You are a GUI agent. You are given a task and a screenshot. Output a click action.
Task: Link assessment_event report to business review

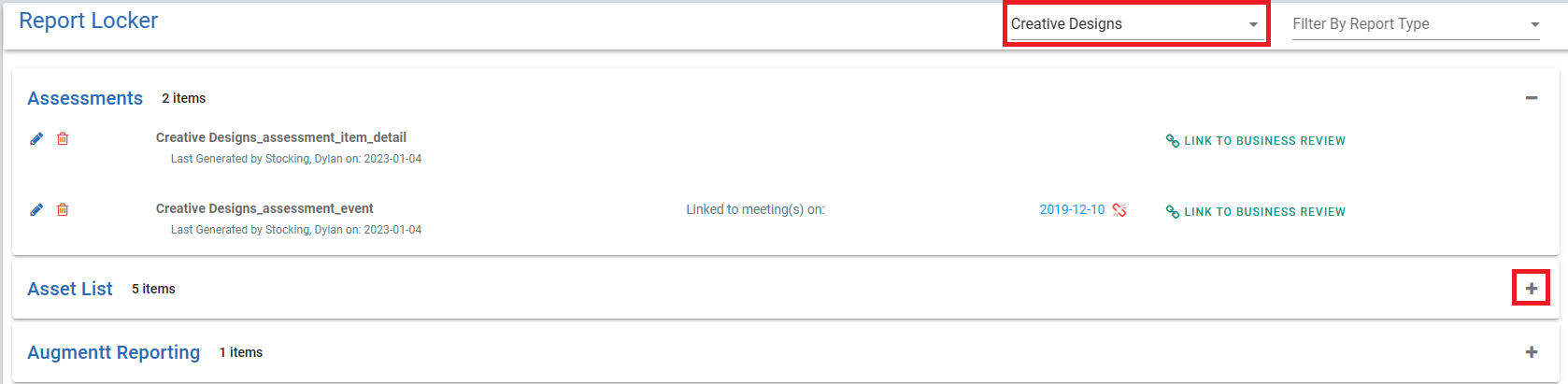(x=1256, y=212)
